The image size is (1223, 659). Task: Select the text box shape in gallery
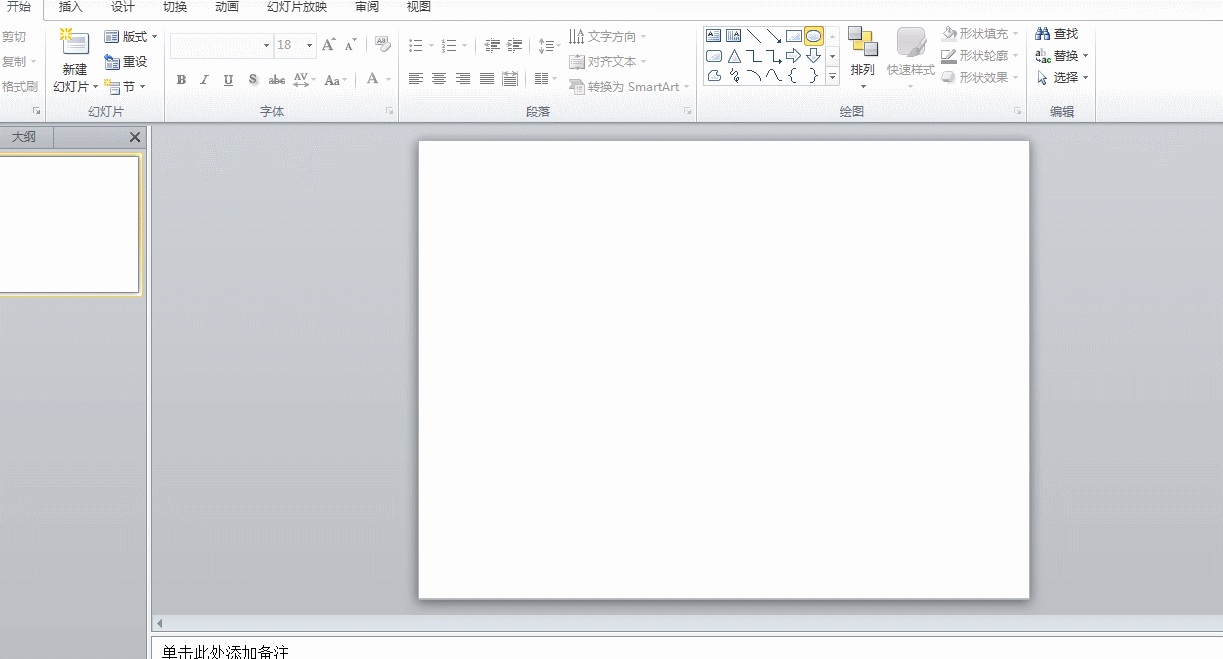pyautogui.click(x=714, y=36)
